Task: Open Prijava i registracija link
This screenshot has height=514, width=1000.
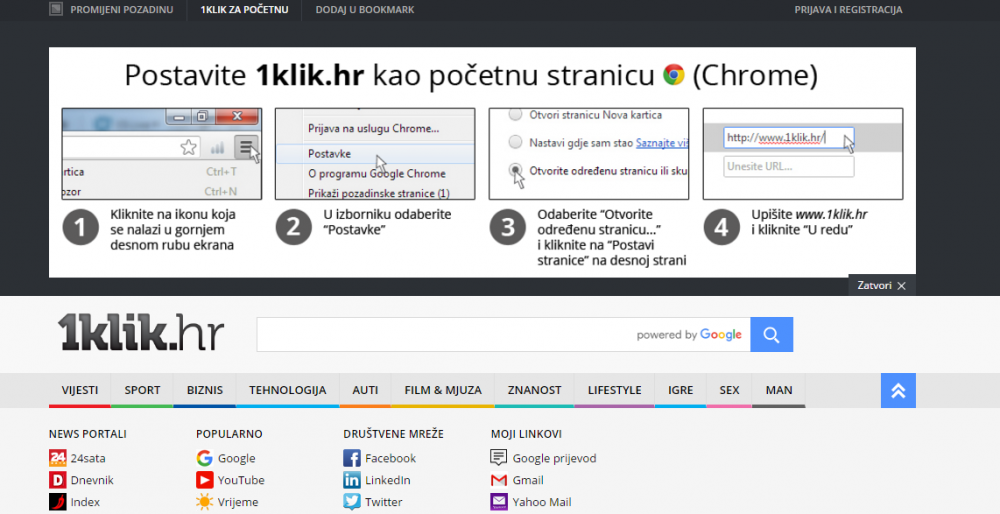Action: coord(848,10)
